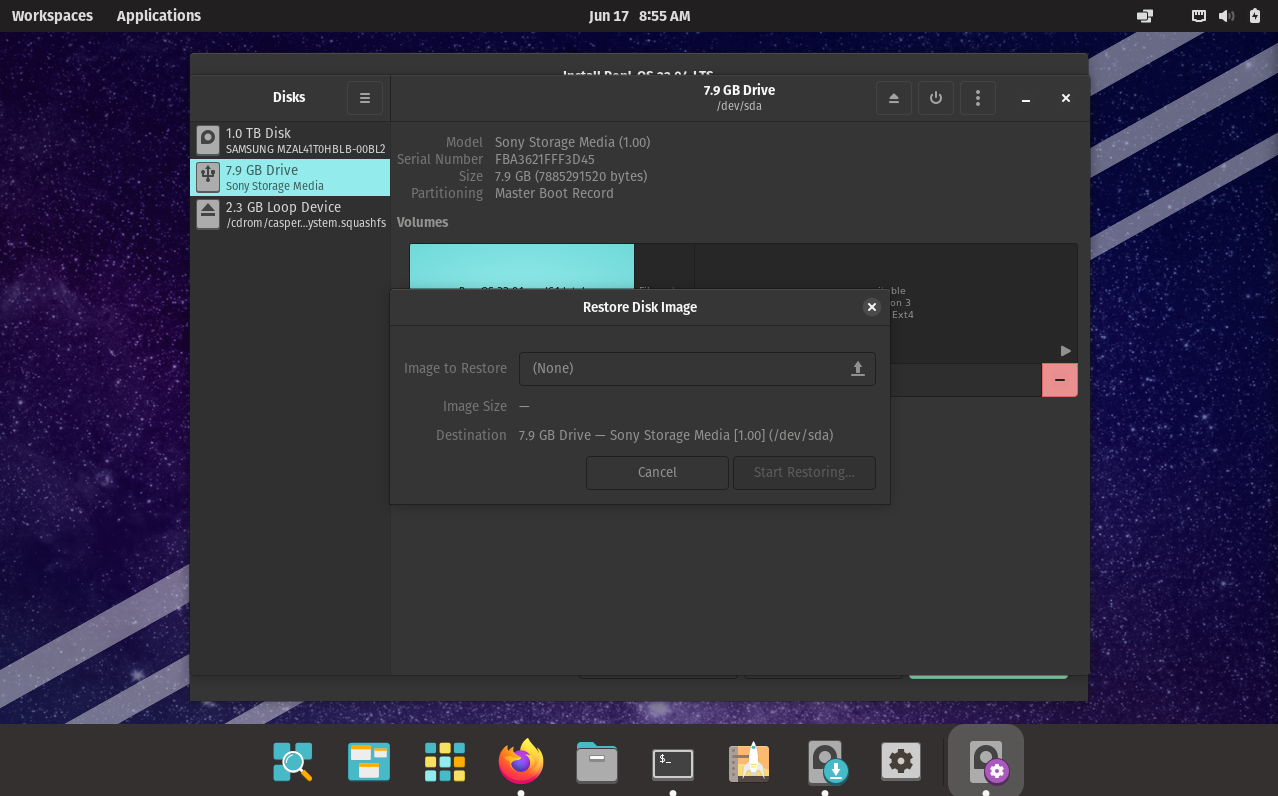Click the volume icon in the tray

(x=1227, y=16)
